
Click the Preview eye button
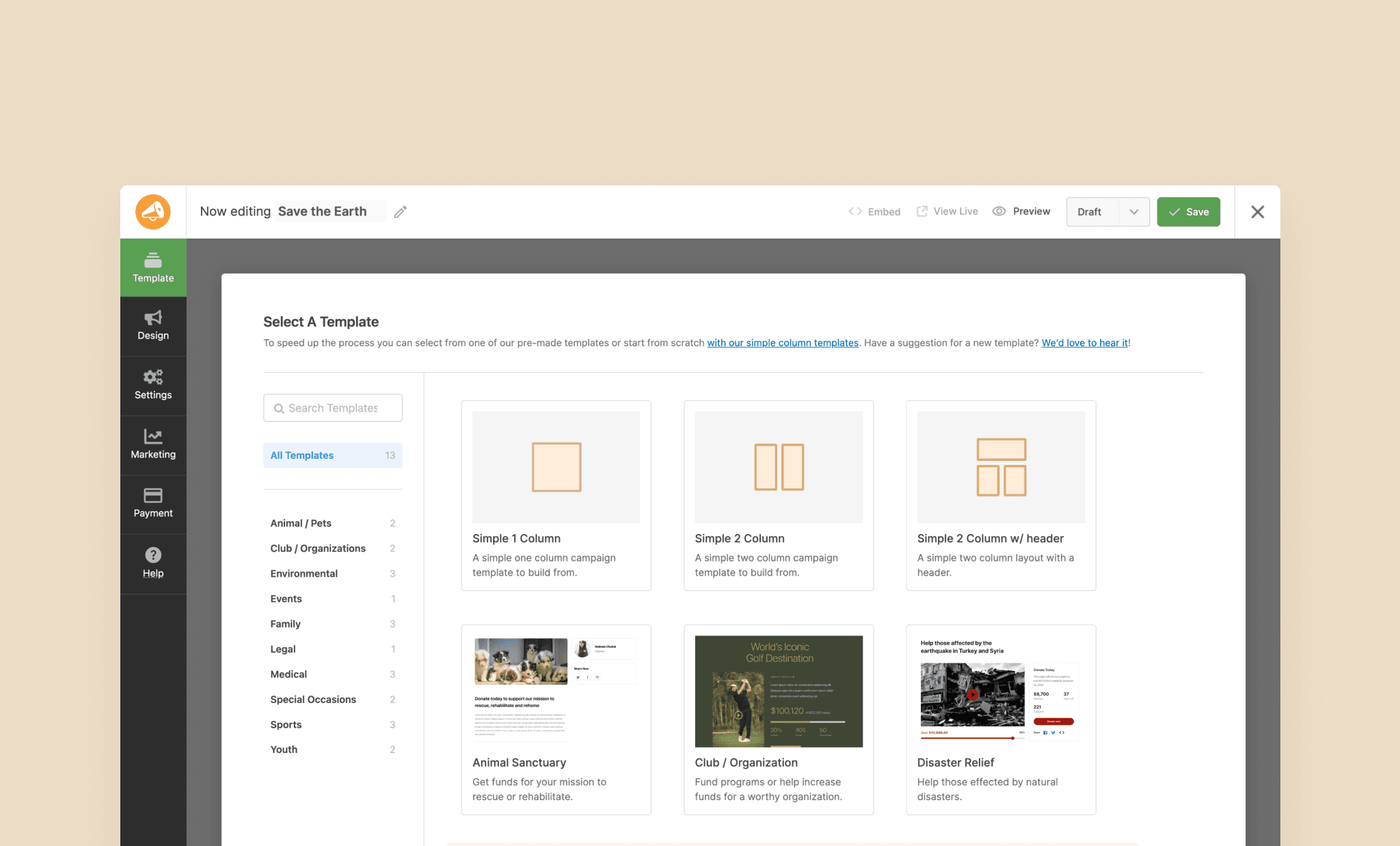coord(1021,211)
